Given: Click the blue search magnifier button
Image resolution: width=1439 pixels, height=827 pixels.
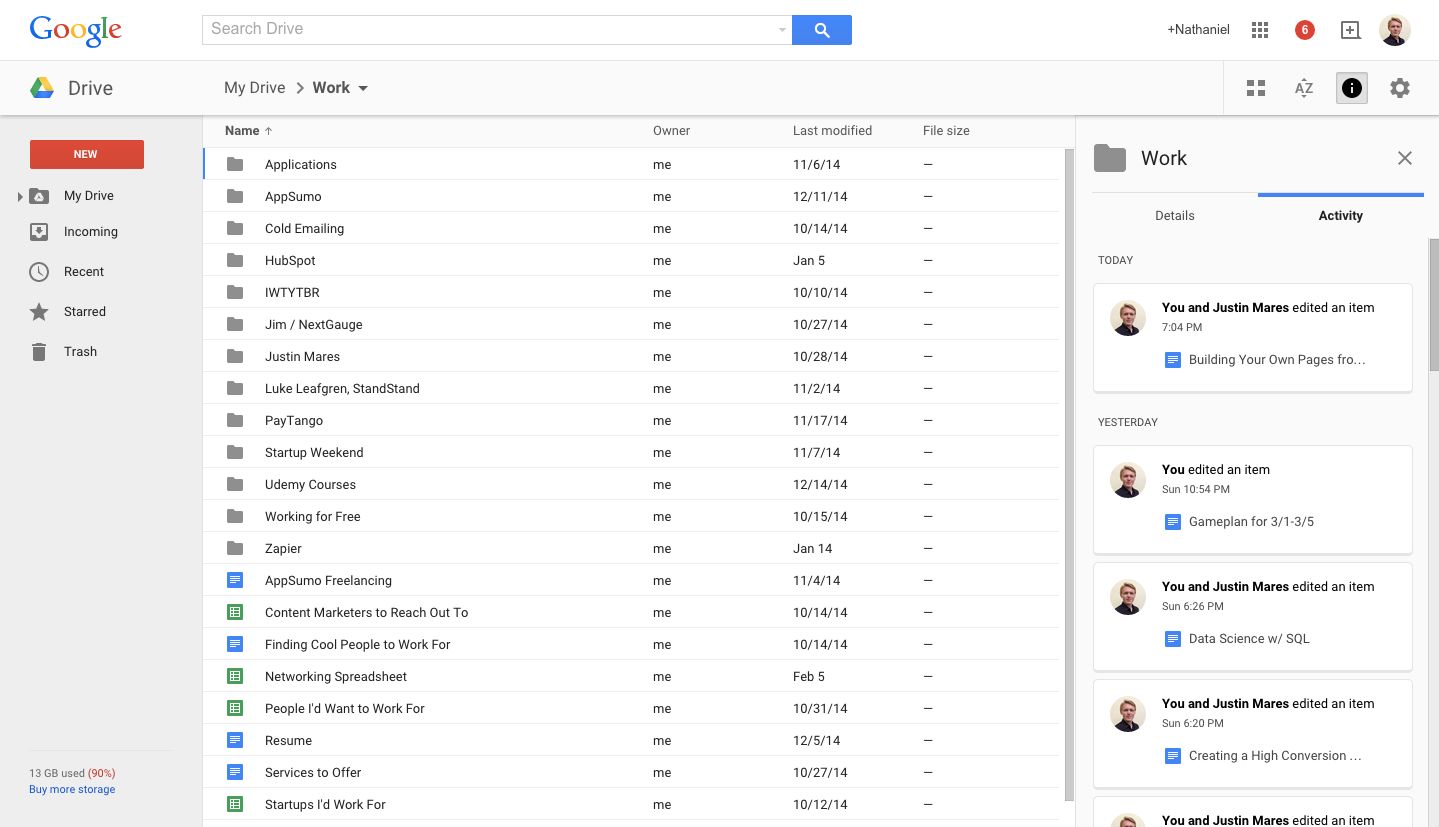Looking at the screenshot, I should (821, 29).
